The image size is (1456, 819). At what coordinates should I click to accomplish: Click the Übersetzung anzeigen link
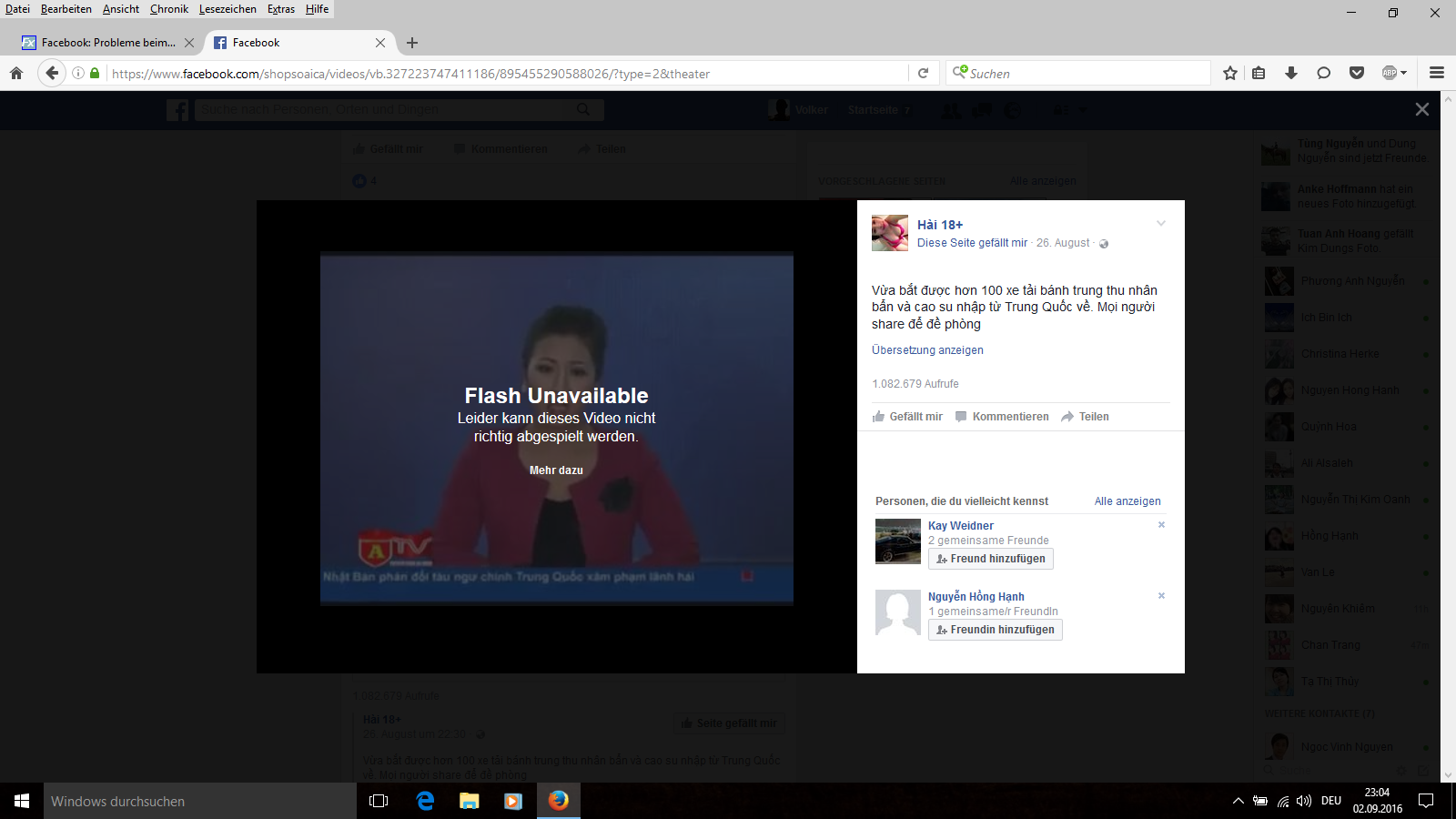pyautogui.click(x=927, y=350)
